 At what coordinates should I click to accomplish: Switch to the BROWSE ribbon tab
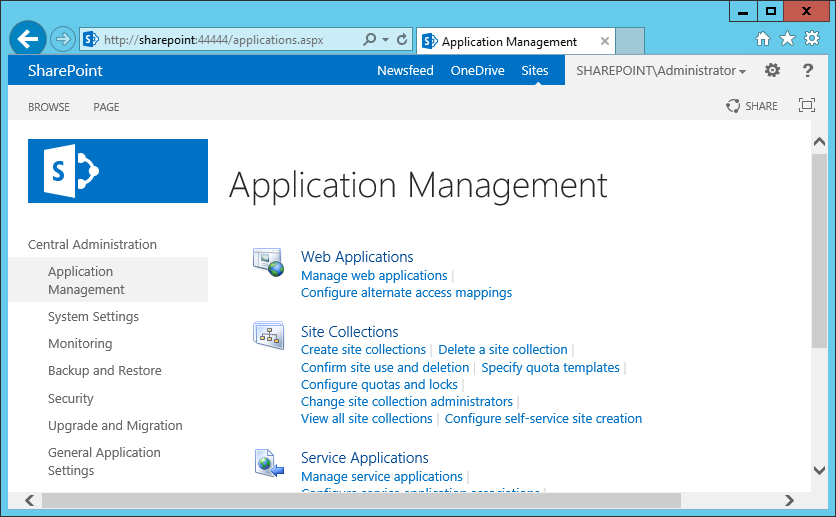(49, 107)
